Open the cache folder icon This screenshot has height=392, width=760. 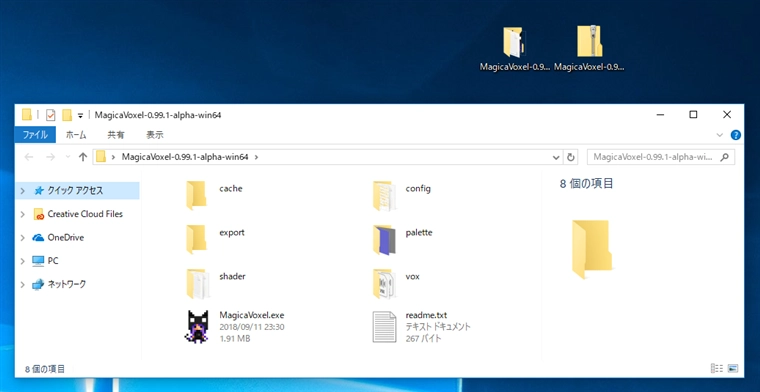pyautogui.click(x=196, y=195)
